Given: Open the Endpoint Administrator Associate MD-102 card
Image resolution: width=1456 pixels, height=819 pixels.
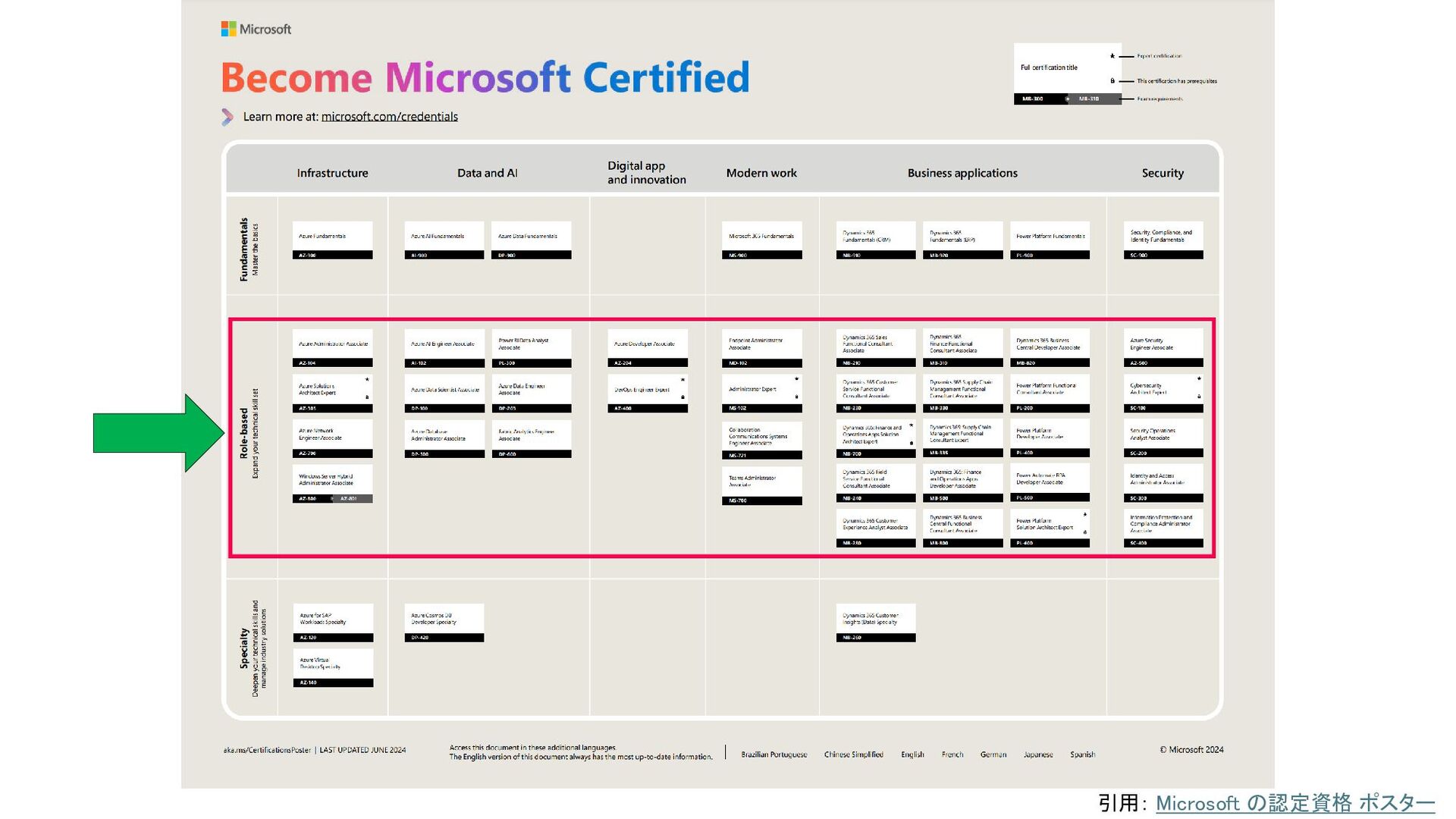Looking at the screenshot, I should [761, 348].
